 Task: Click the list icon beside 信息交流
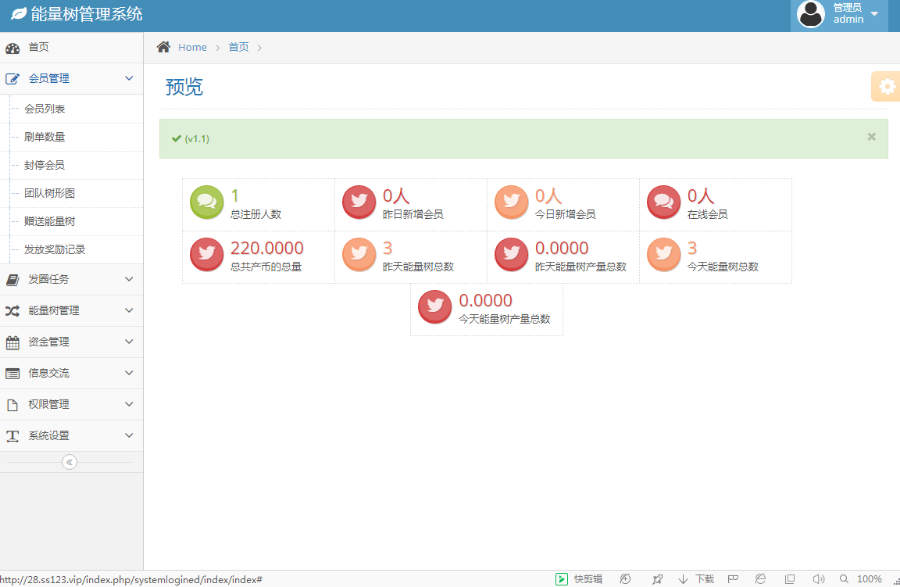[x=13, y=374]
